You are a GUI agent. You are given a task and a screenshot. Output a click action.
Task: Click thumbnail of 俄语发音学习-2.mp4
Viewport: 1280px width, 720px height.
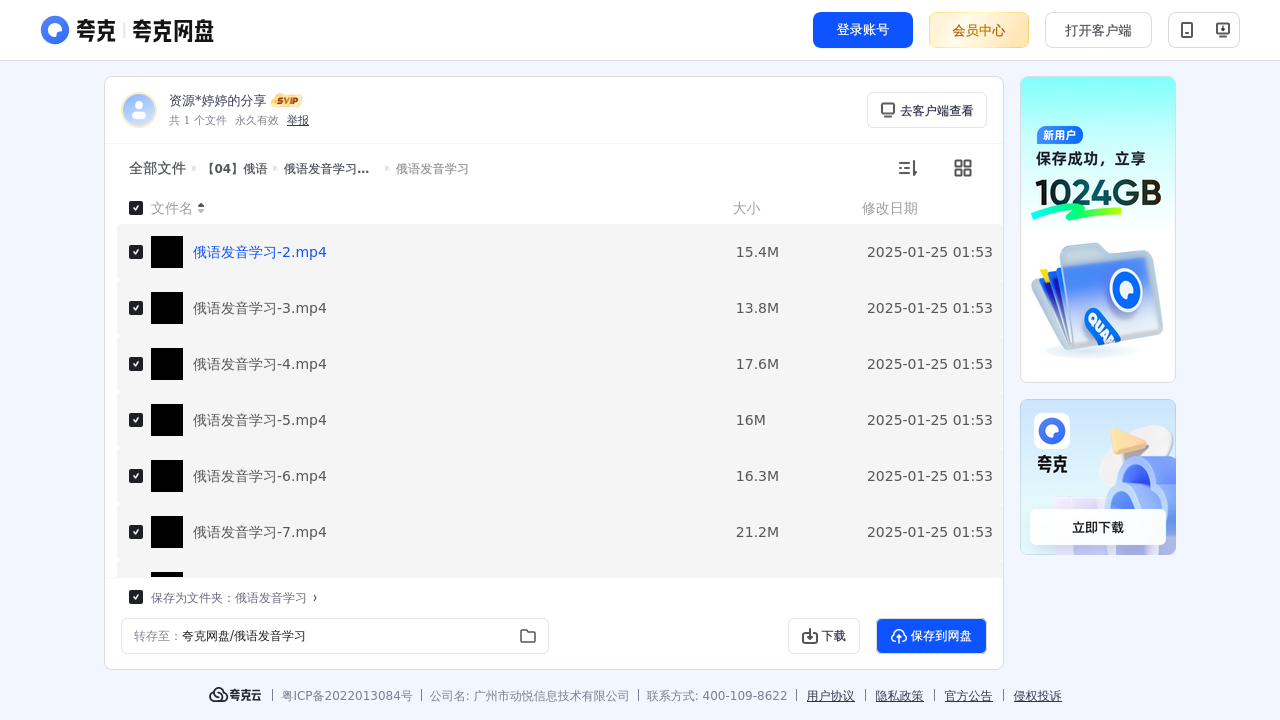(x=167, y=252)
